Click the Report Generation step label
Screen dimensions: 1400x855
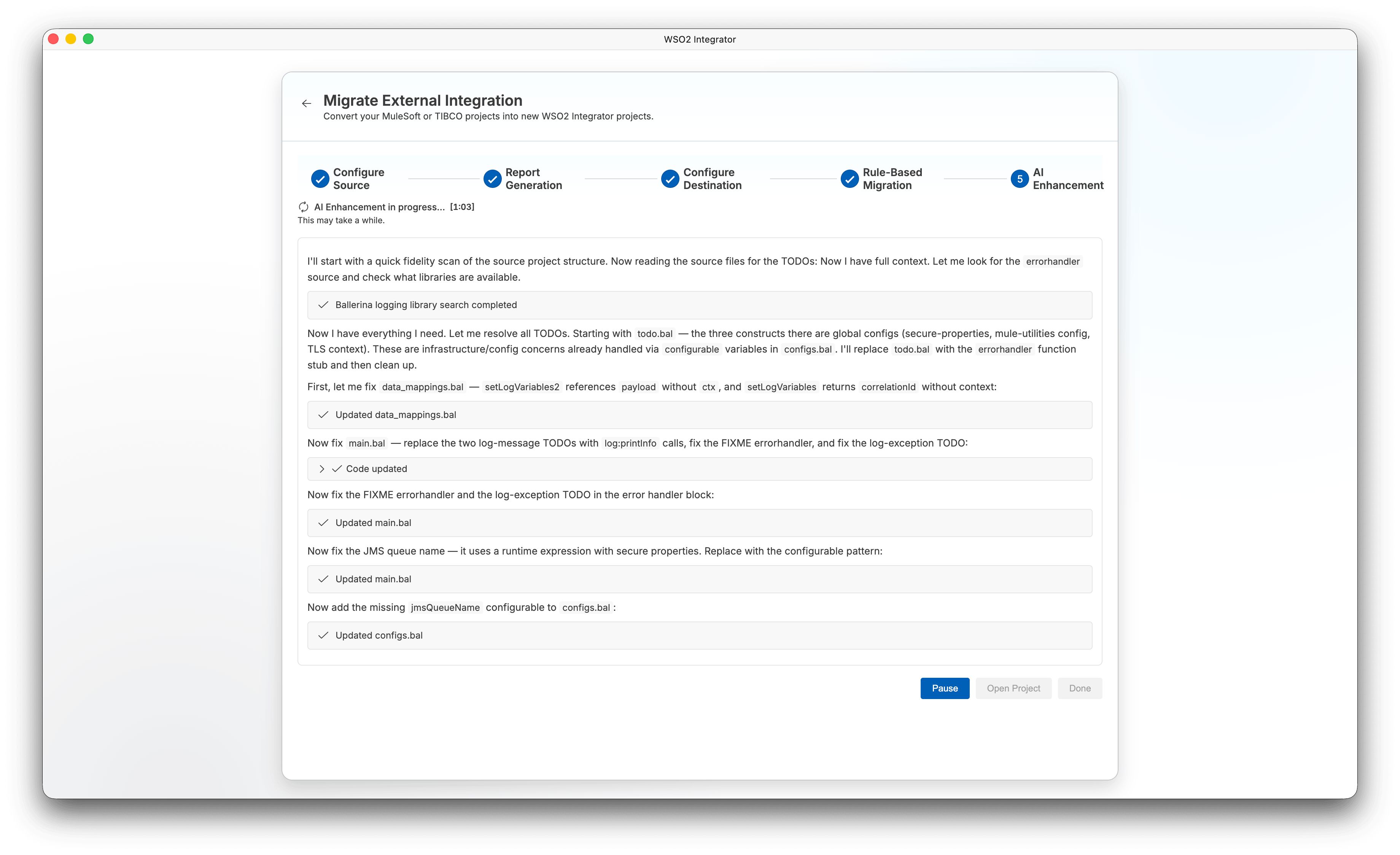(x=533, y=179)
